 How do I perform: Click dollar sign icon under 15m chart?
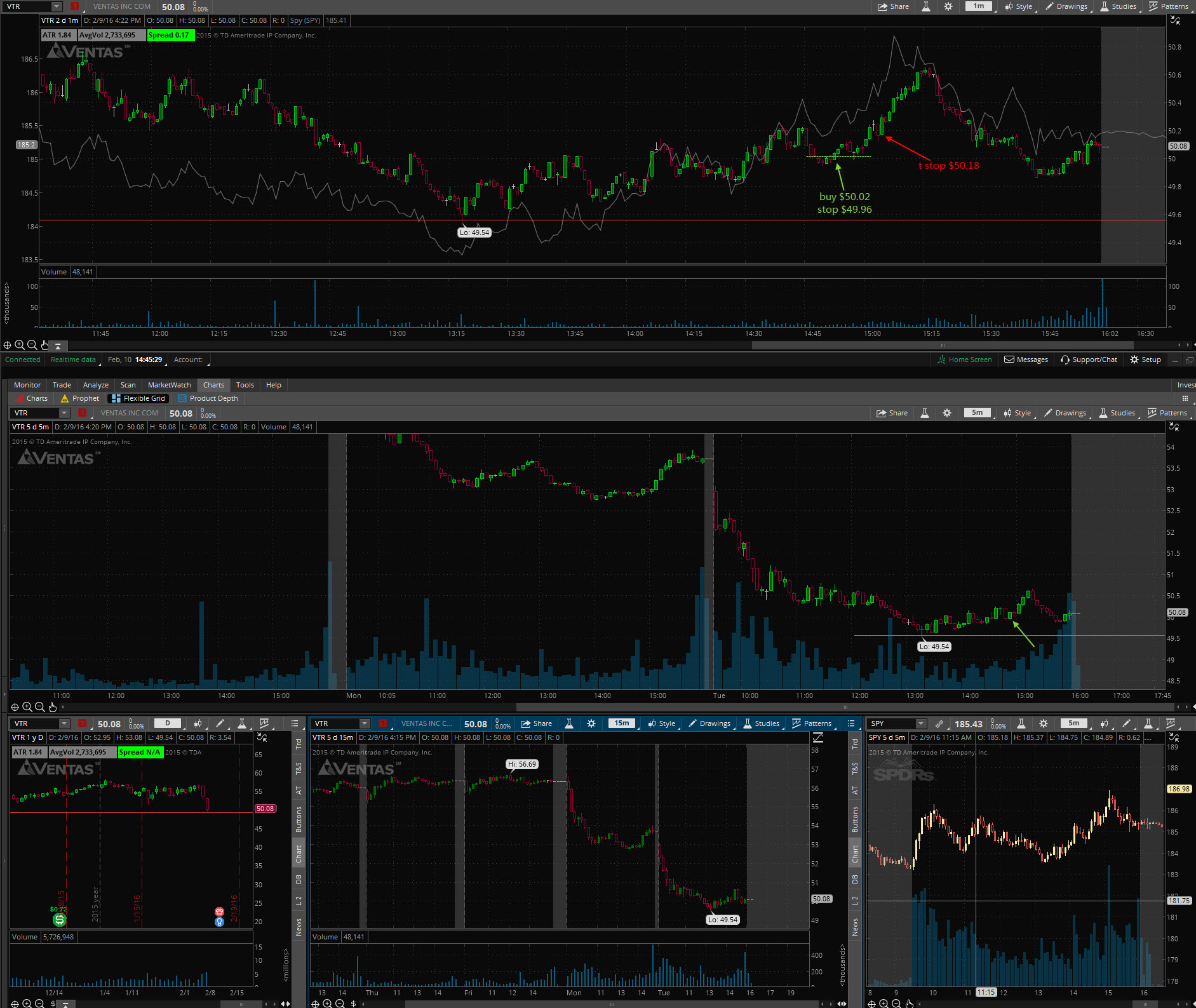point(353,1004)
